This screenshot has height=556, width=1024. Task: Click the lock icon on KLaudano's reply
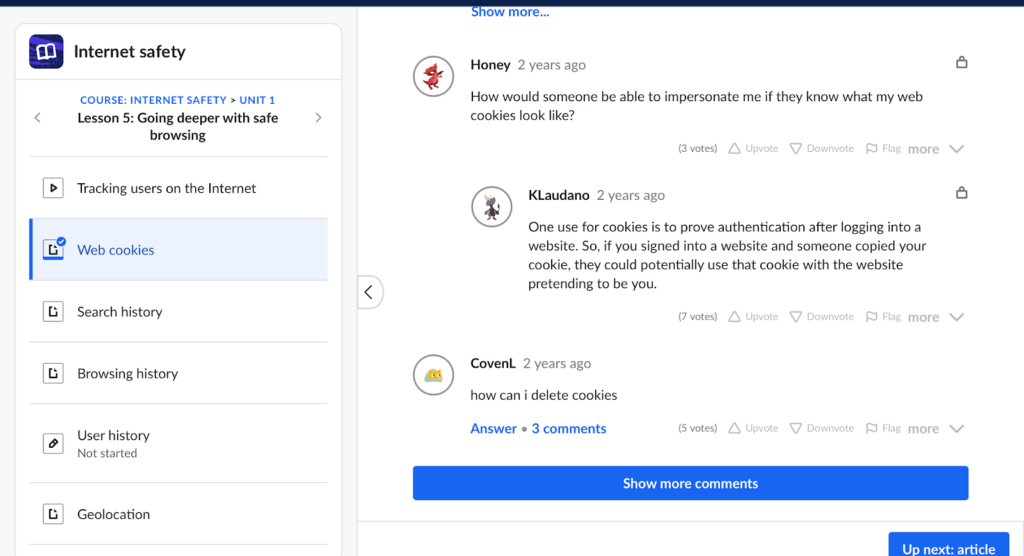[961, 193]
